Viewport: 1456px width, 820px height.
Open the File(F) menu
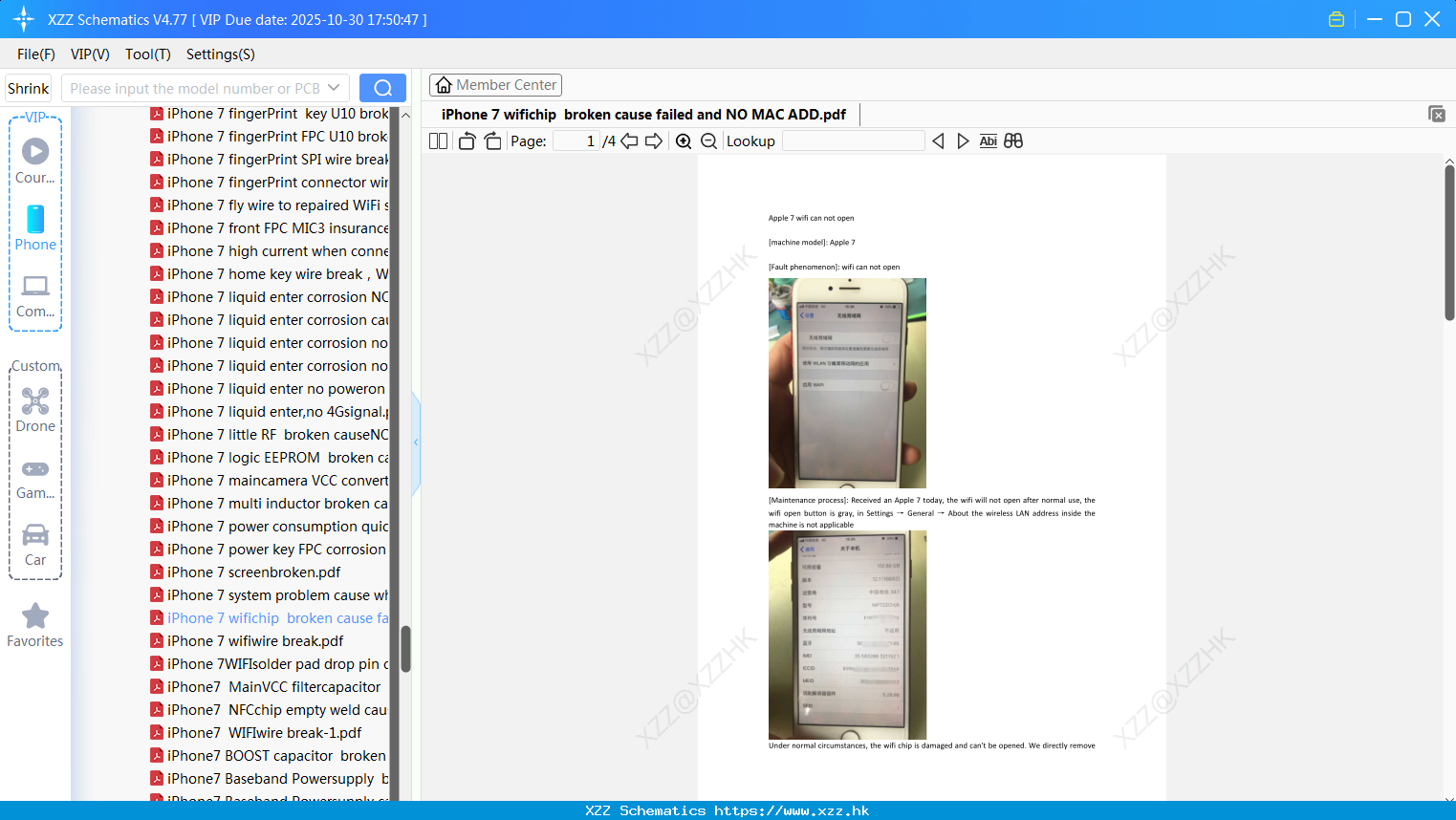[x=36, y=54]
